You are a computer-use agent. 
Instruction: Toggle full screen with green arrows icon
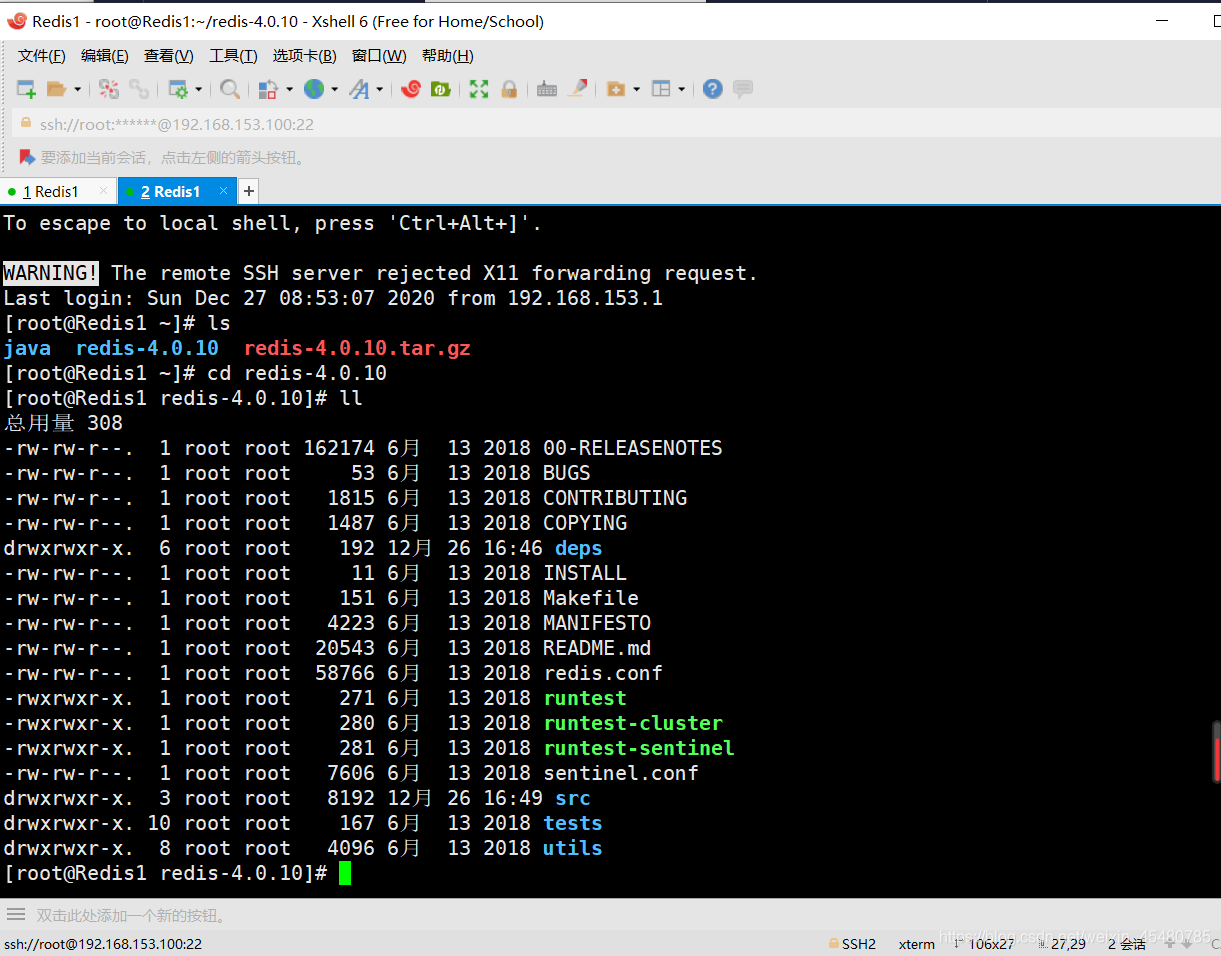point(479,89)
